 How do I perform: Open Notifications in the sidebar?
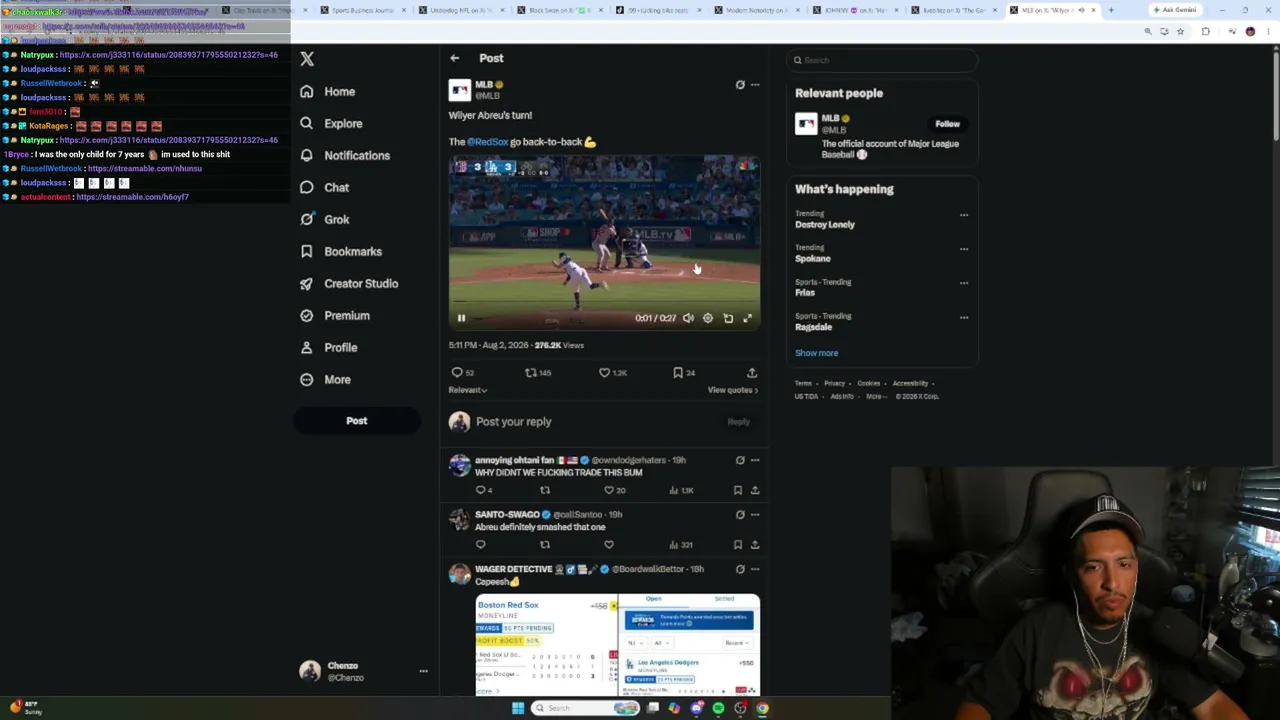pyautogui.click(x=345, y=155)
